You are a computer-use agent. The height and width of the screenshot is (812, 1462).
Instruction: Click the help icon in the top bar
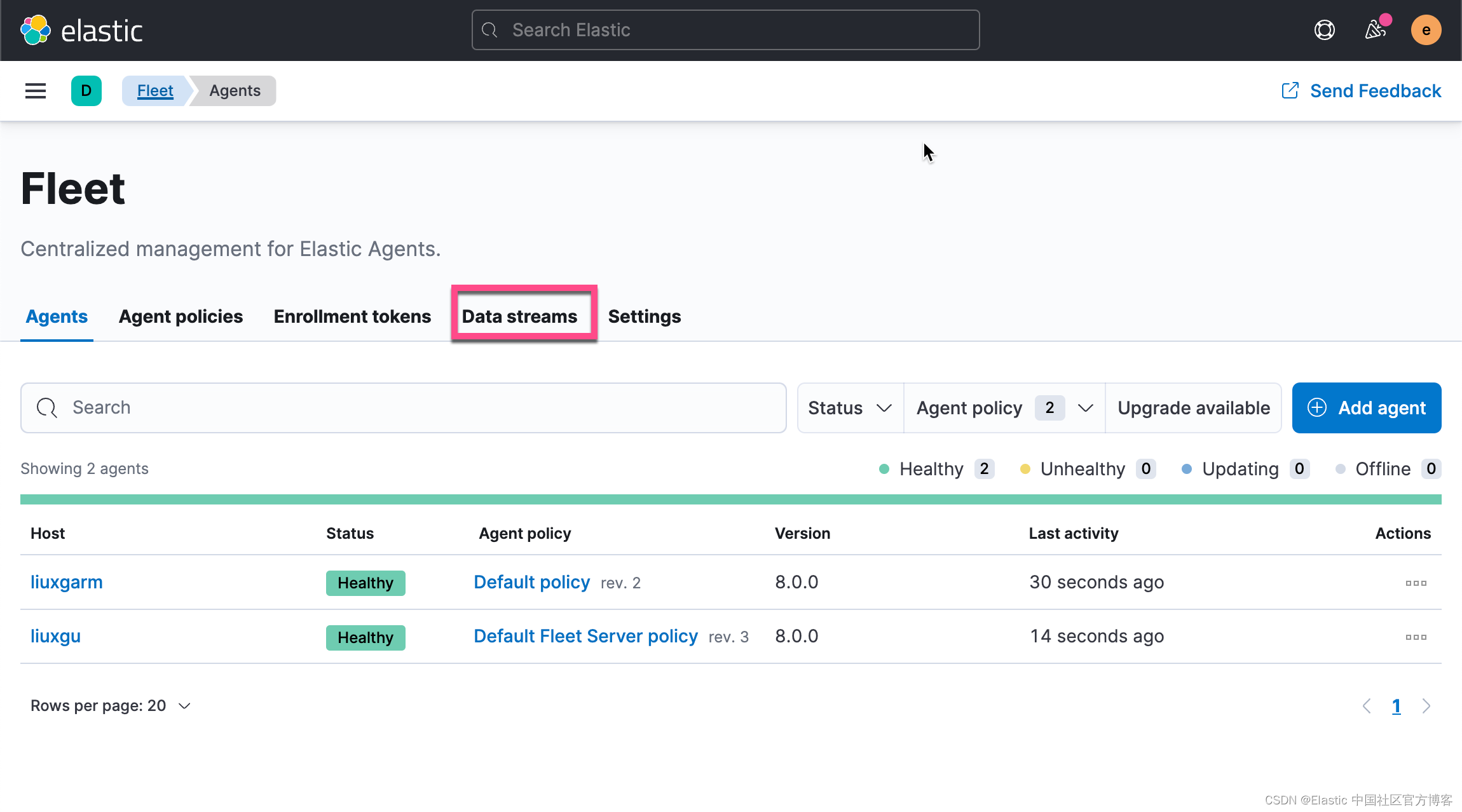[1323, 30]
